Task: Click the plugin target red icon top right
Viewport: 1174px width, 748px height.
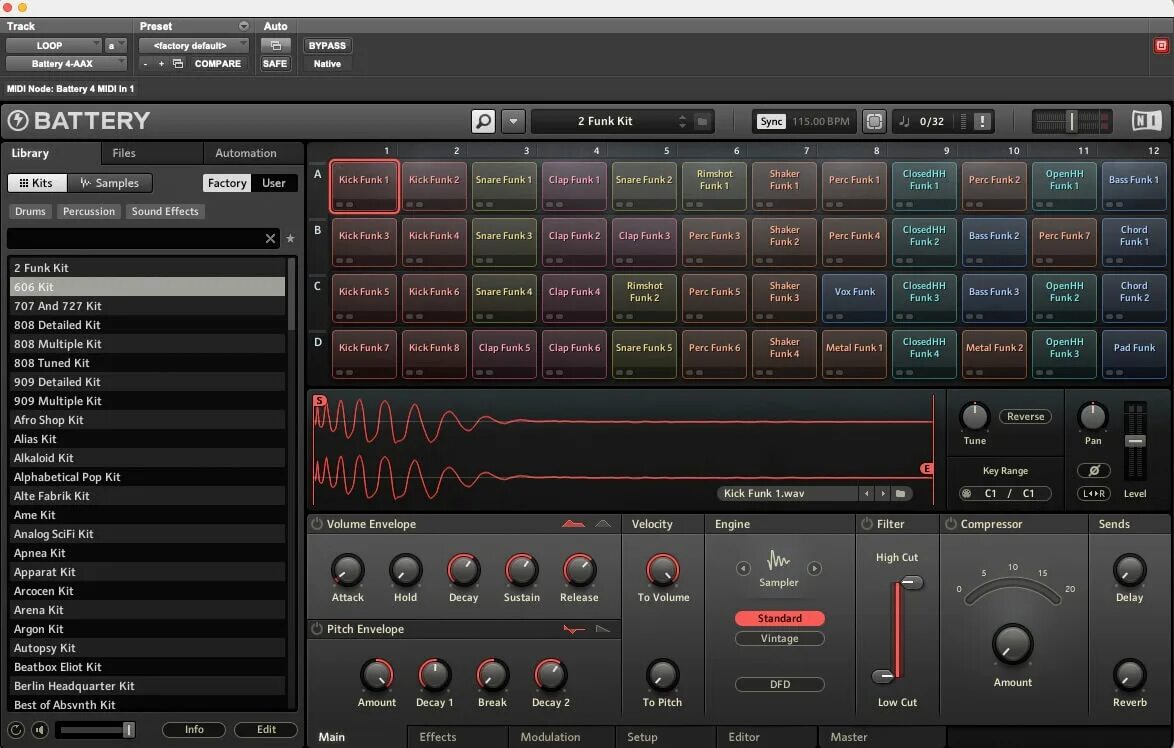Action: [x=1161, y=46]
